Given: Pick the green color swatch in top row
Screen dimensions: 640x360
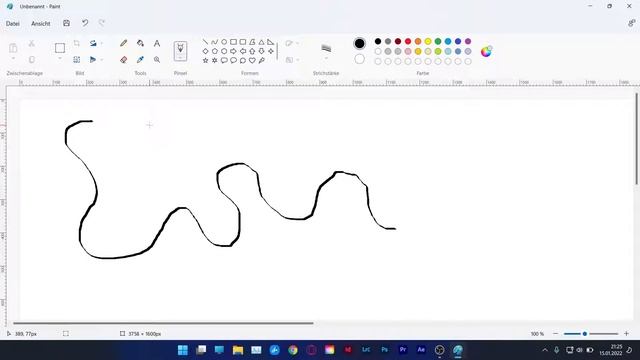Looking at the screenshot, I should pos(438,41).
